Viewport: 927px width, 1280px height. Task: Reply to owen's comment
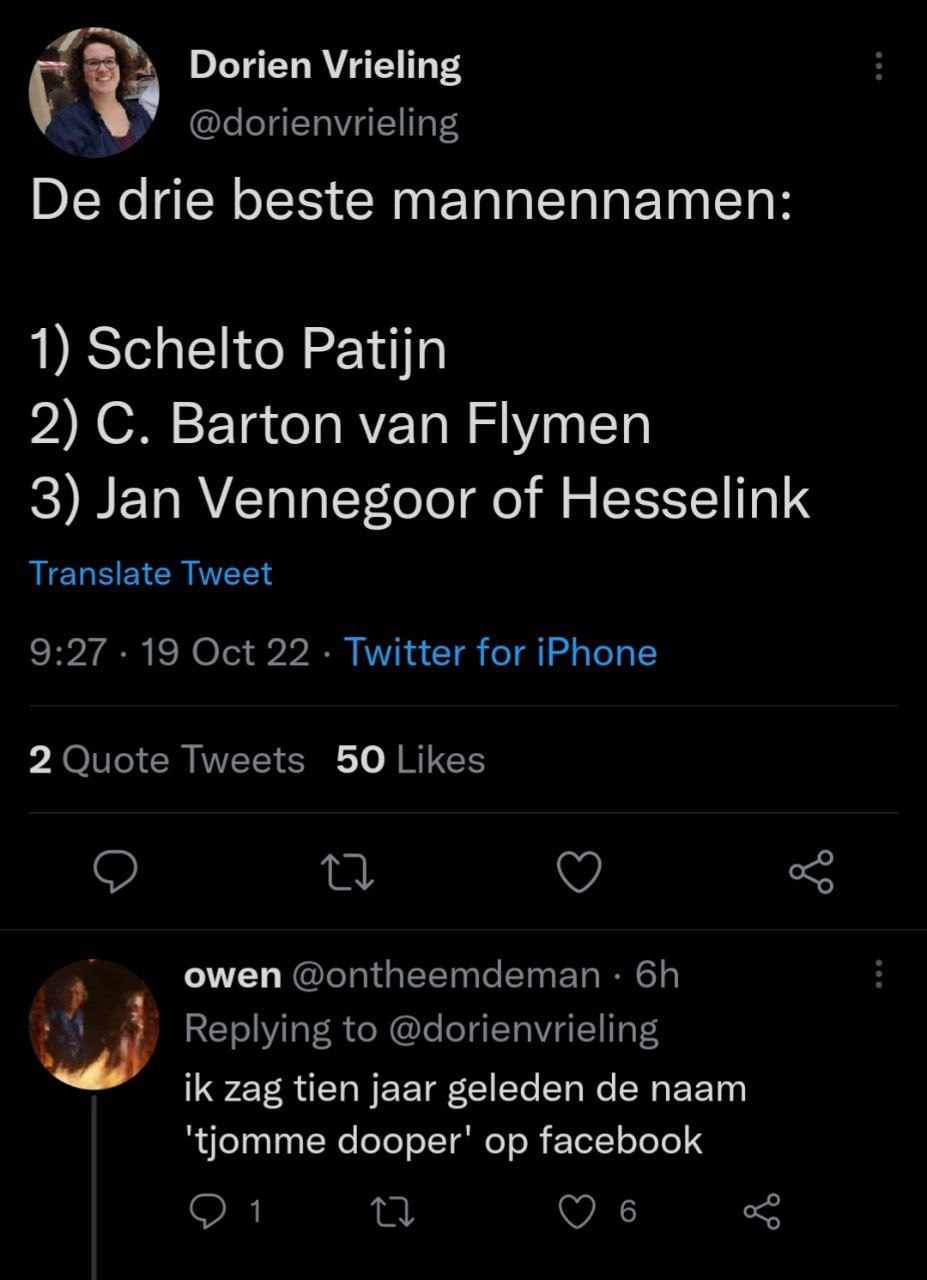coord(206,1212)
